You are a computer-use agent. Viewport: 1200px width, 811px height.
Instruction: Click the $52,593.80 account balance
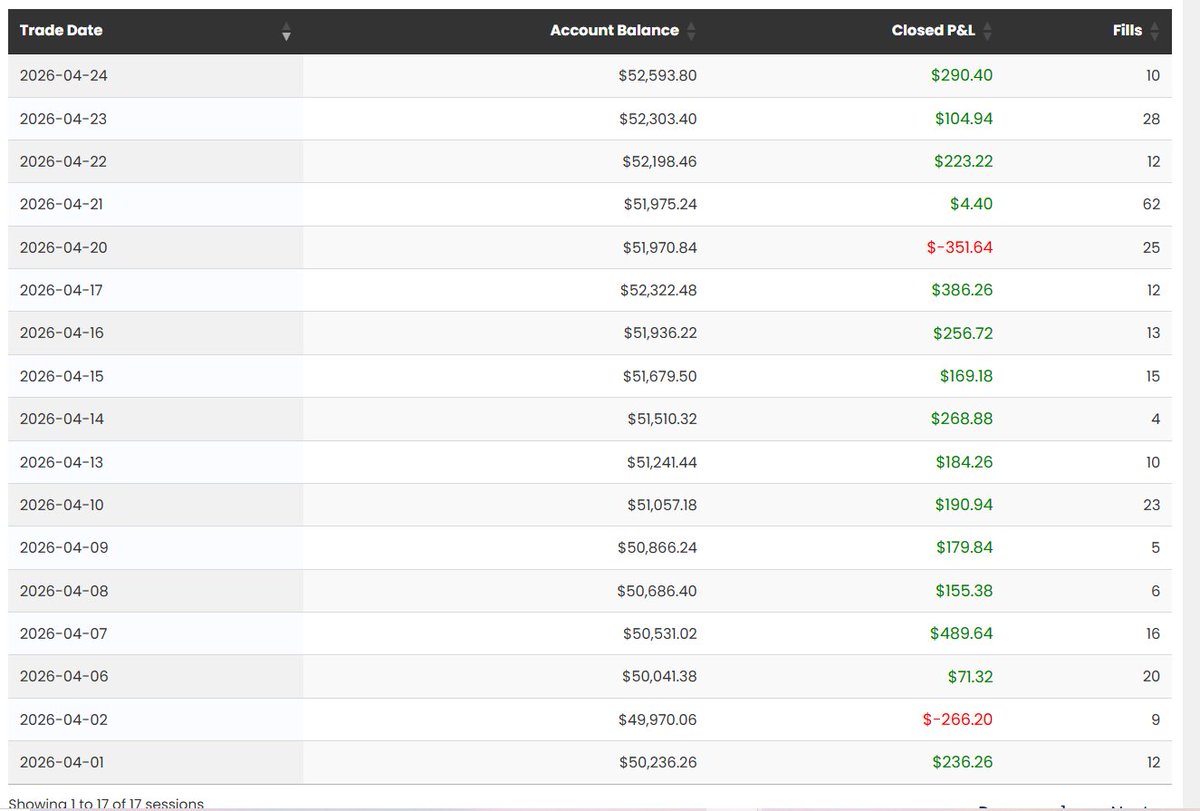click(x=658, y=76)
